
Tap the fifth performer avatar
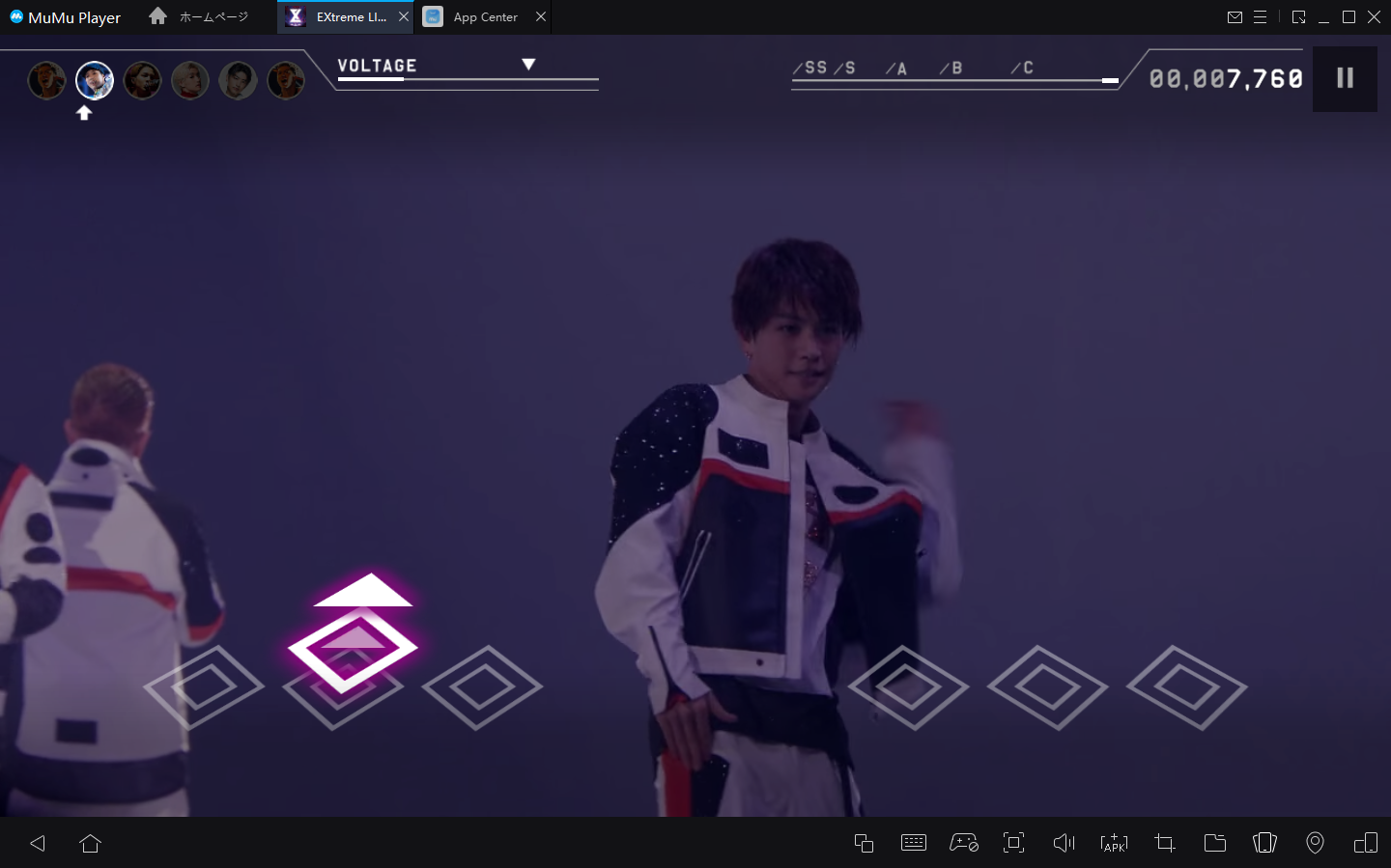pyautogui.click(x=238, y=80)
